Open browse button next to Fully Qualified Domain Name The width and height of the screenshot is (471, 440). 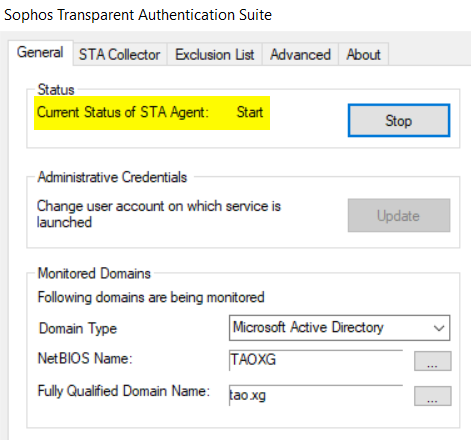point(433,396)
